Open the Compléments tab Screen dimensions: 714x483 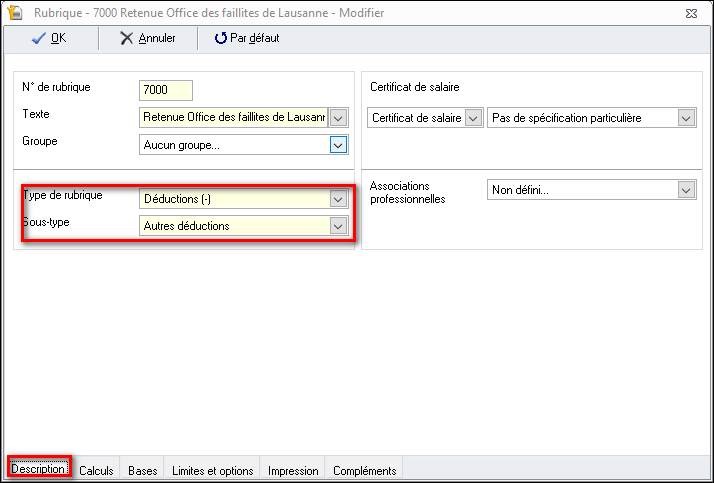(364, 470)
